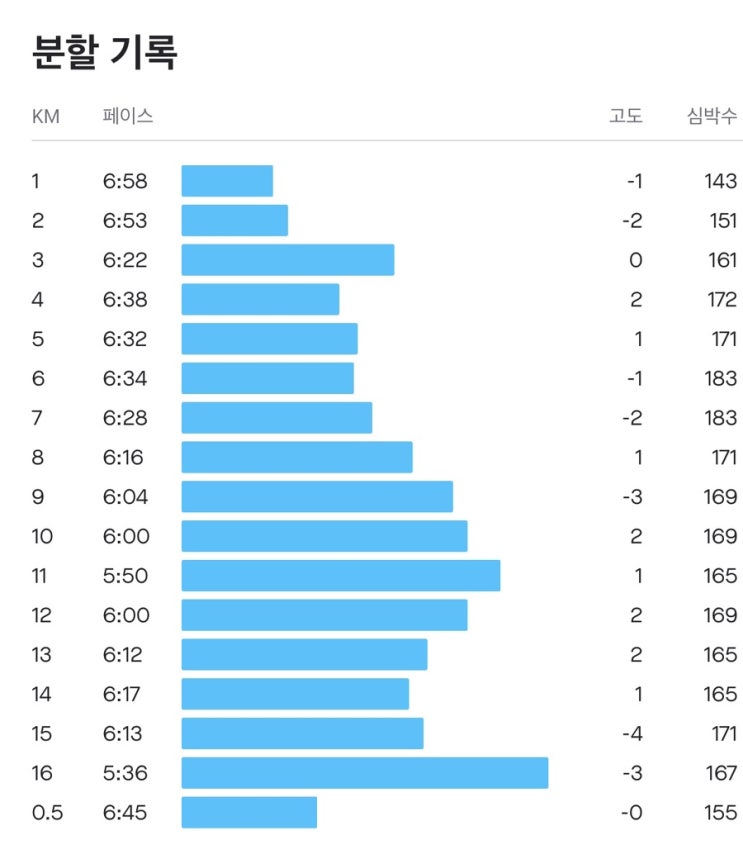Tap the 심박수 column header
Viewport: 743px width, 859px height.
pos(712,116)
